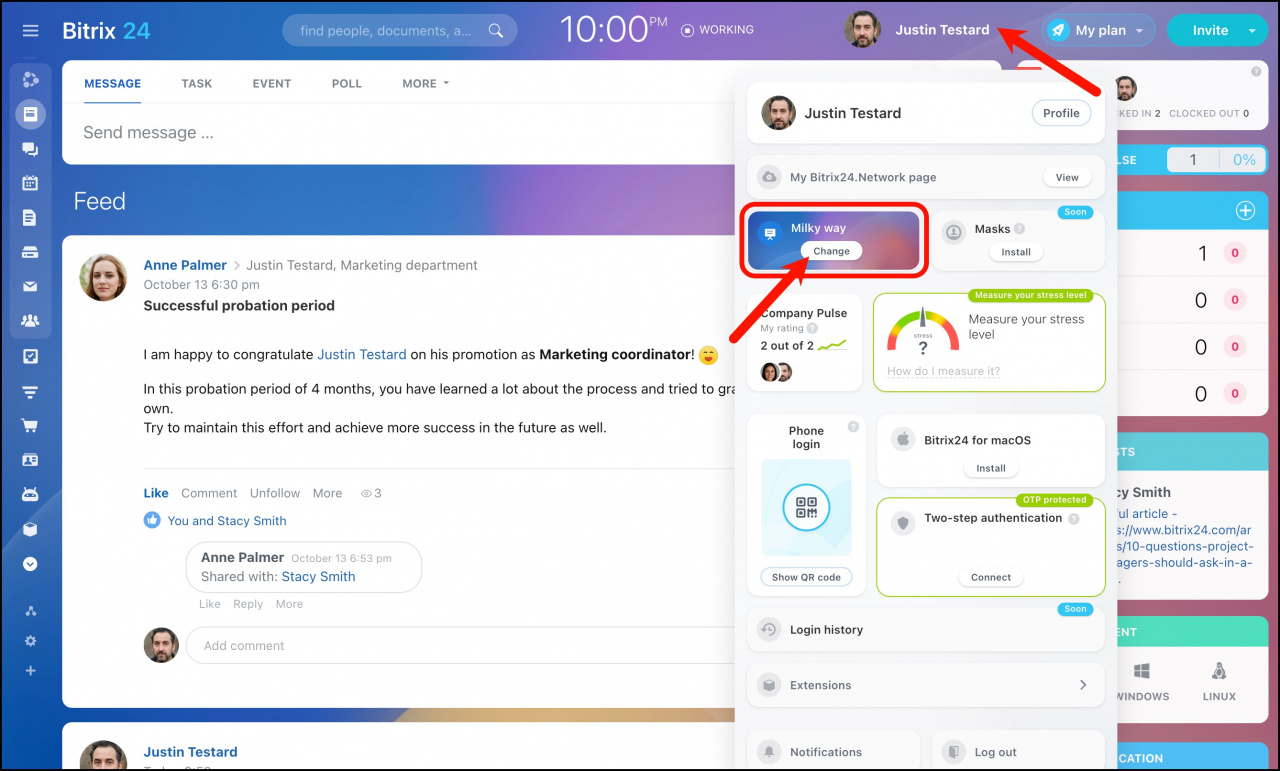Screen dimensions: 1280x771
Task: Open the Documents icon in left sidebar
Action: (x=30, y=218)
